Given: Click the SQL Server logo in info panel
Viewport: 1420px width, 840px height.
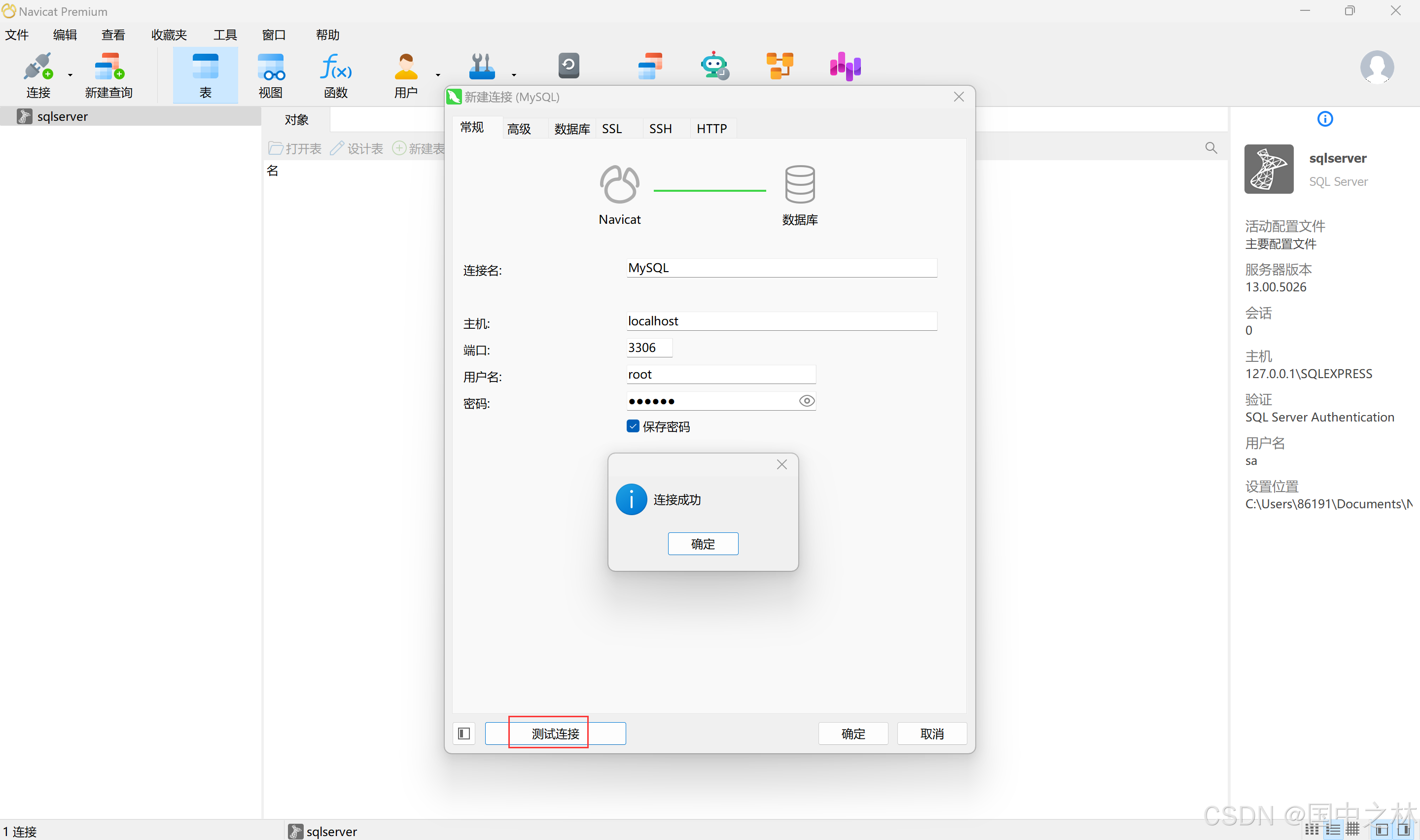Looking at the screenshot, I should click(x=1268, y=169).
